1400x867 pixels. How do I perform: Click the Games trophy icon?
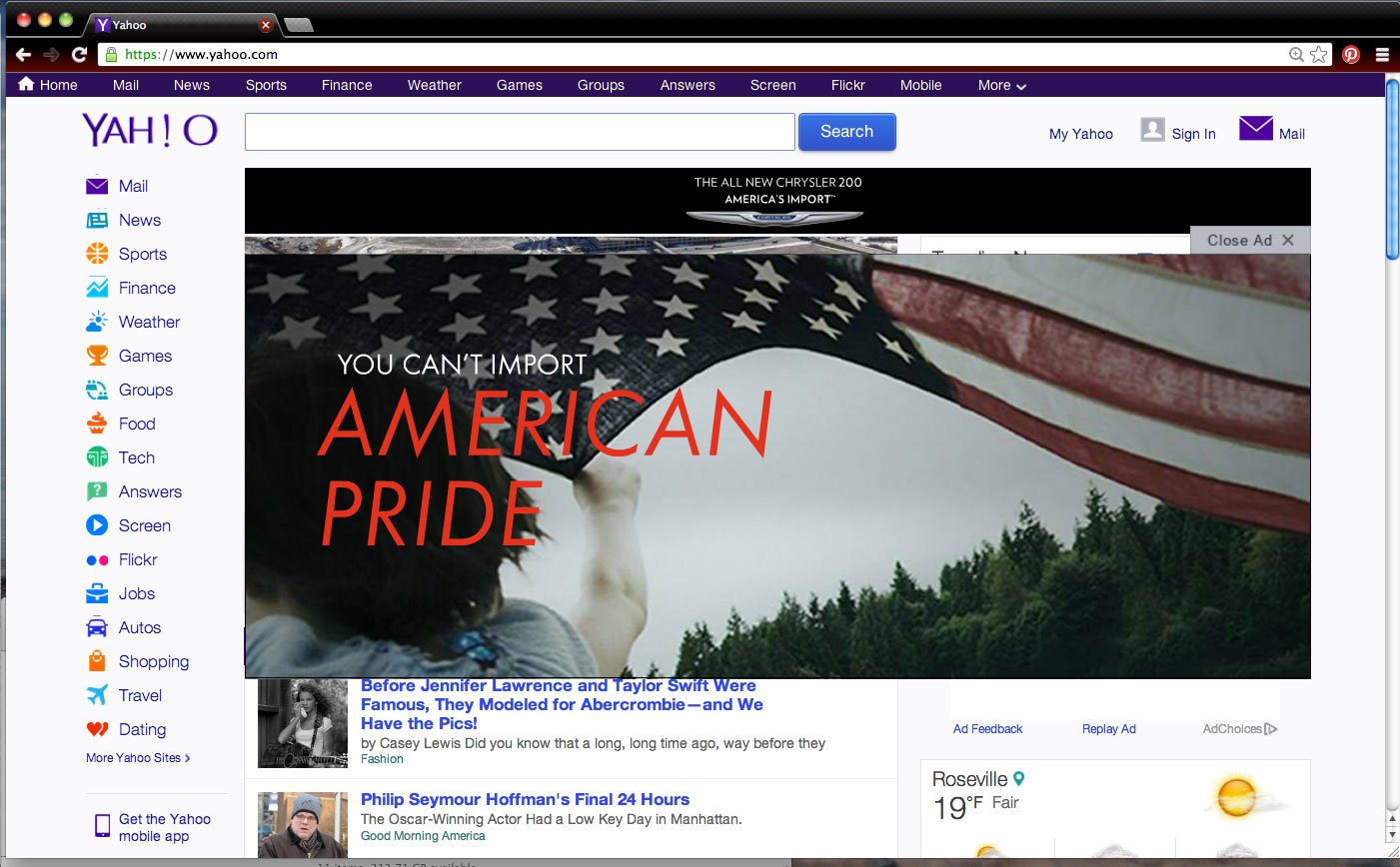pos(97,356)
